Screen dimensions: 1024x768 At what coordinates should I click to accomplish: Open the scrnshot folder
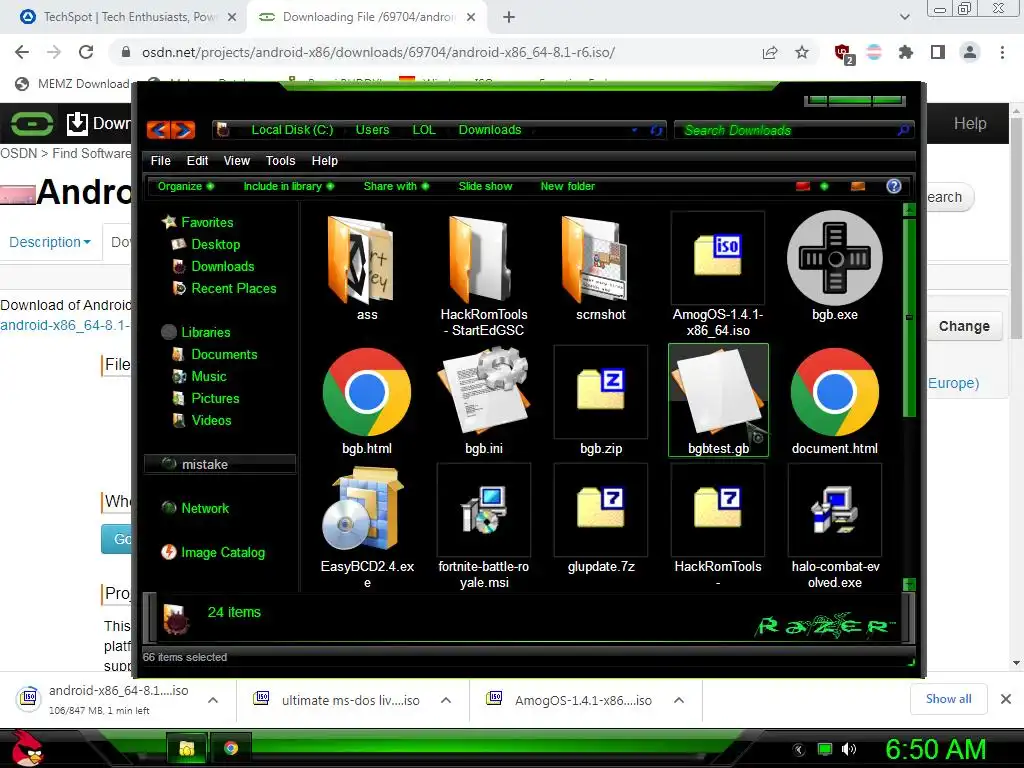596,260
